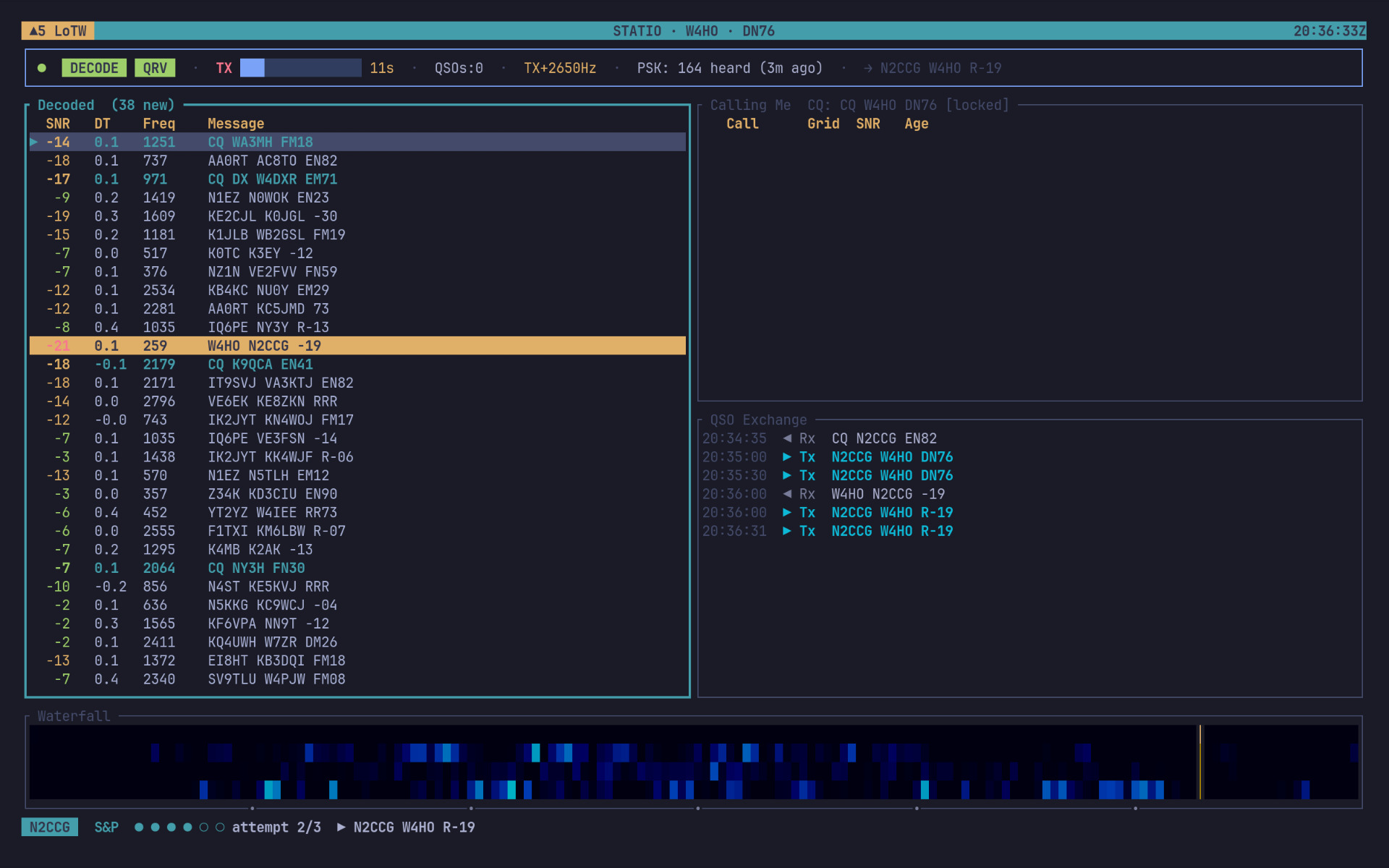Click the TX+2650Hz frequency value

click(560, 68)
